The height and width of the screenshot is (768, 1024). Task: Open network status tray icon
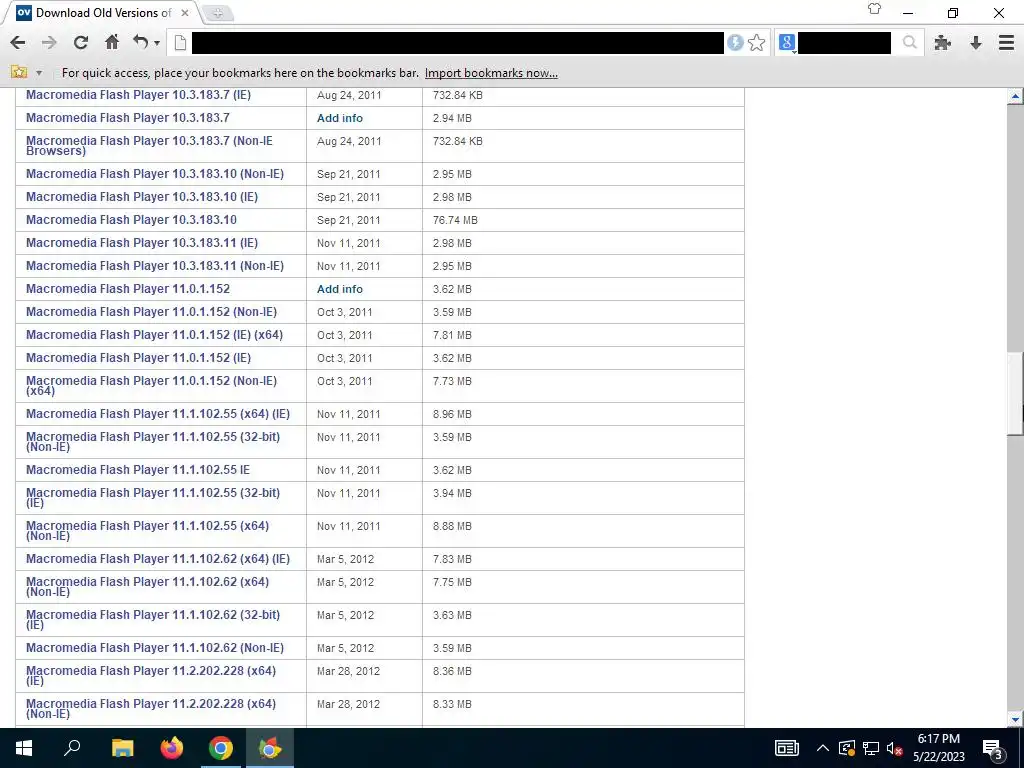pos(871,748)
